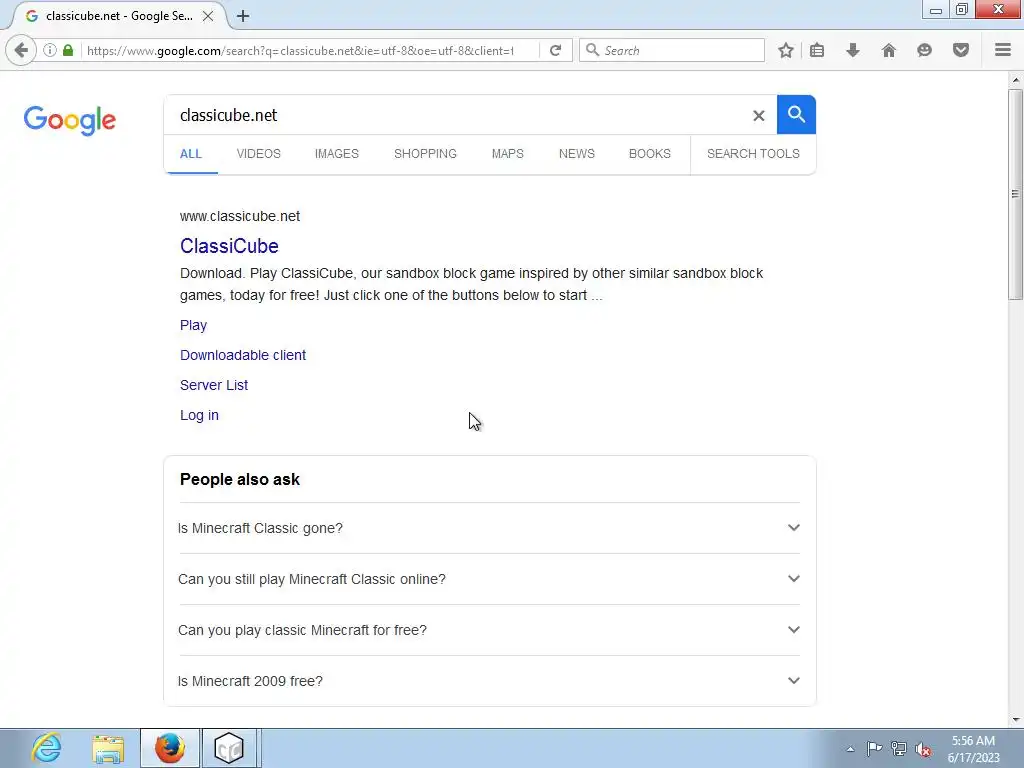The width and height of the screenshot is (1024, 768).
Task: Open the Log in sitelink
Action: (199, 415)
